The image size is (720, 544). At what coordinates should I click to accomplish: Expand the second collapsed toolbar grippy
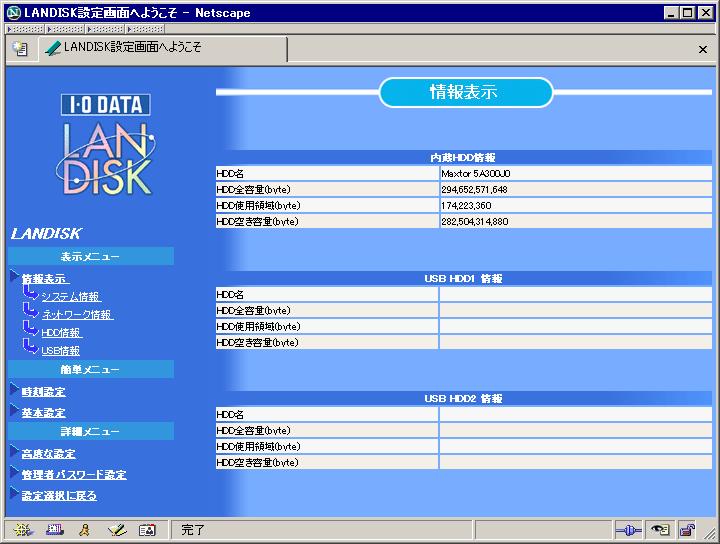(65, 29)
